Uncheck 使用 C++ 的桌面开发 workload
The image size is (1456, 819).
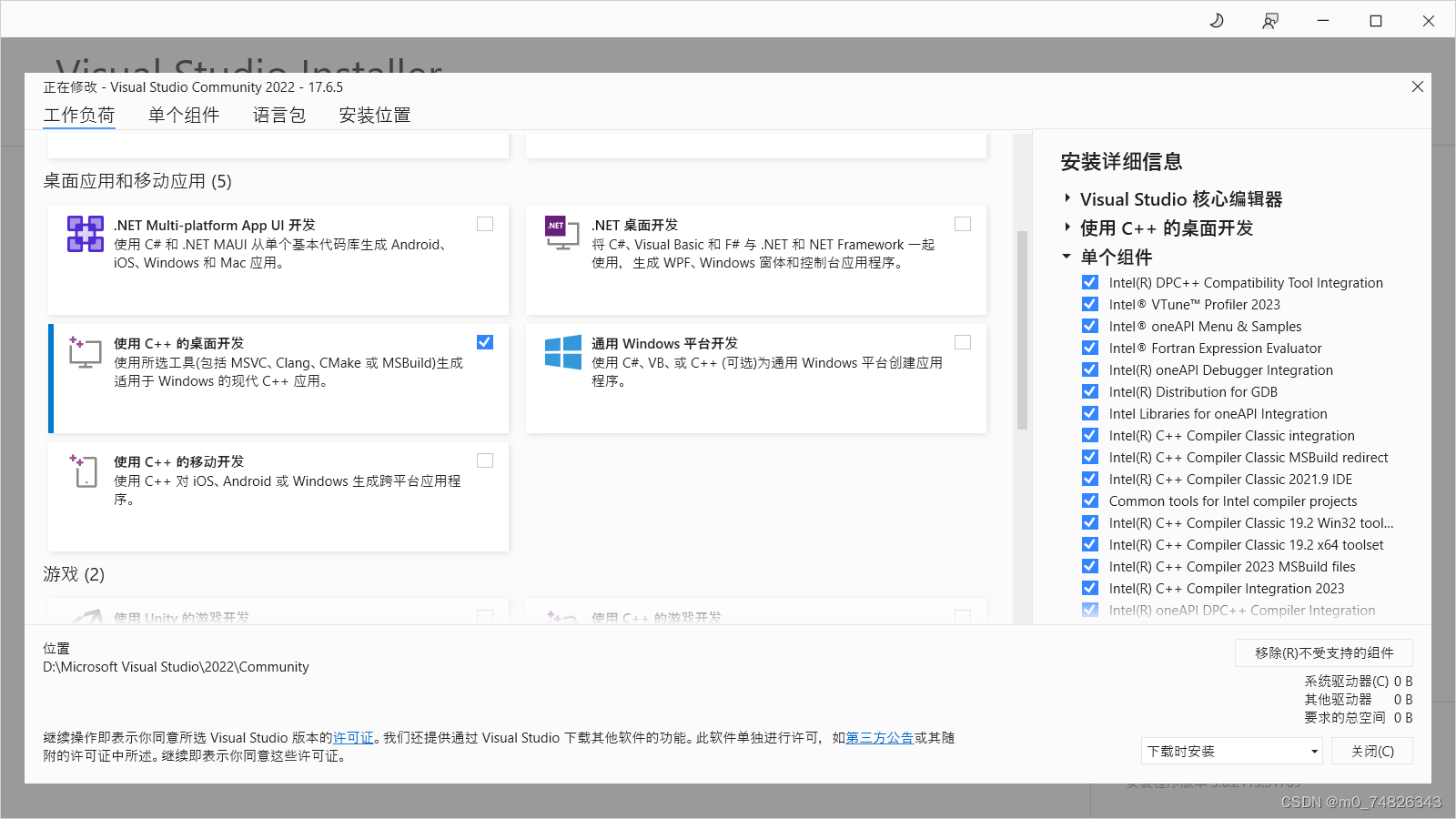485,342
